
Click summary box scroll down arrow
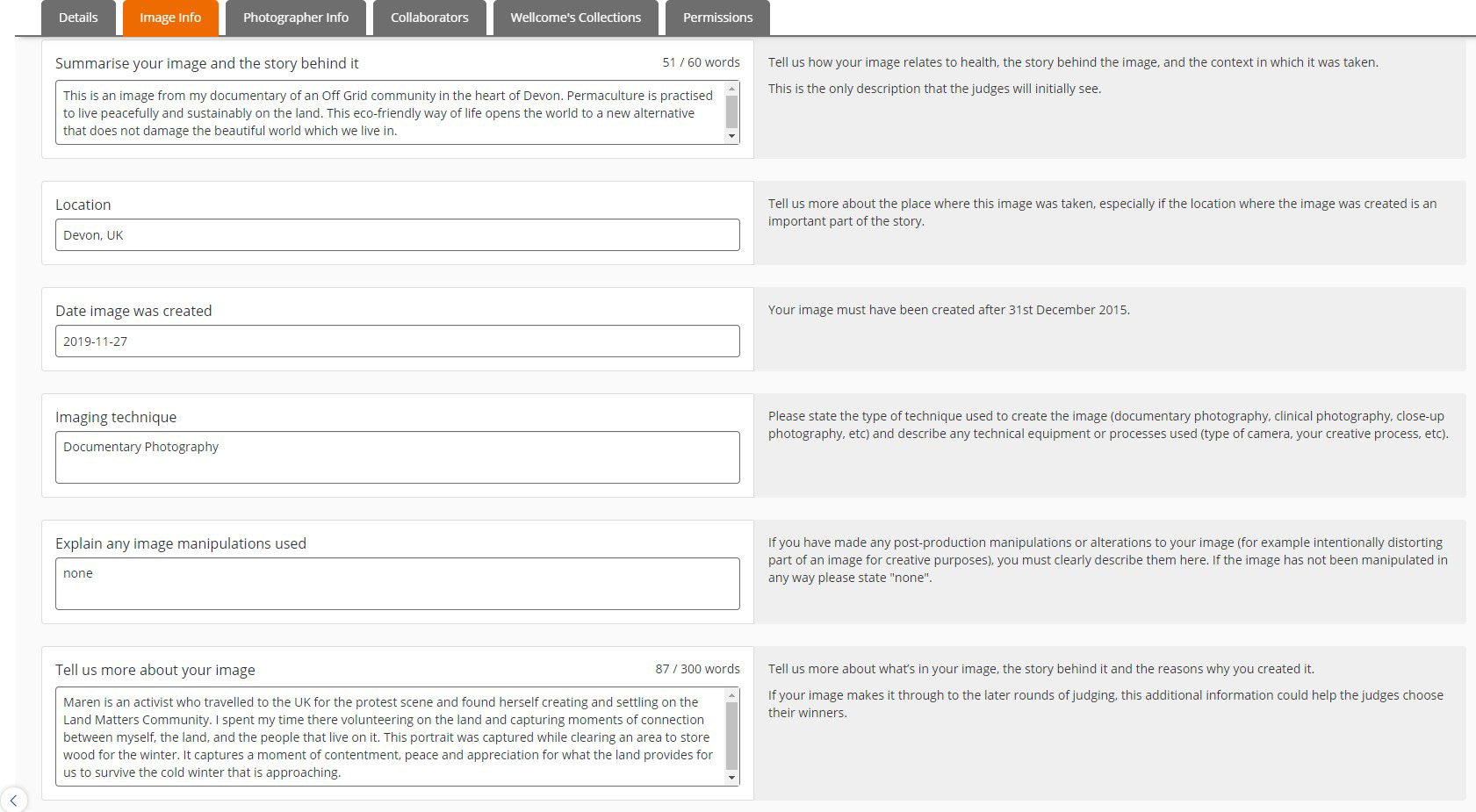coord(731,136)
